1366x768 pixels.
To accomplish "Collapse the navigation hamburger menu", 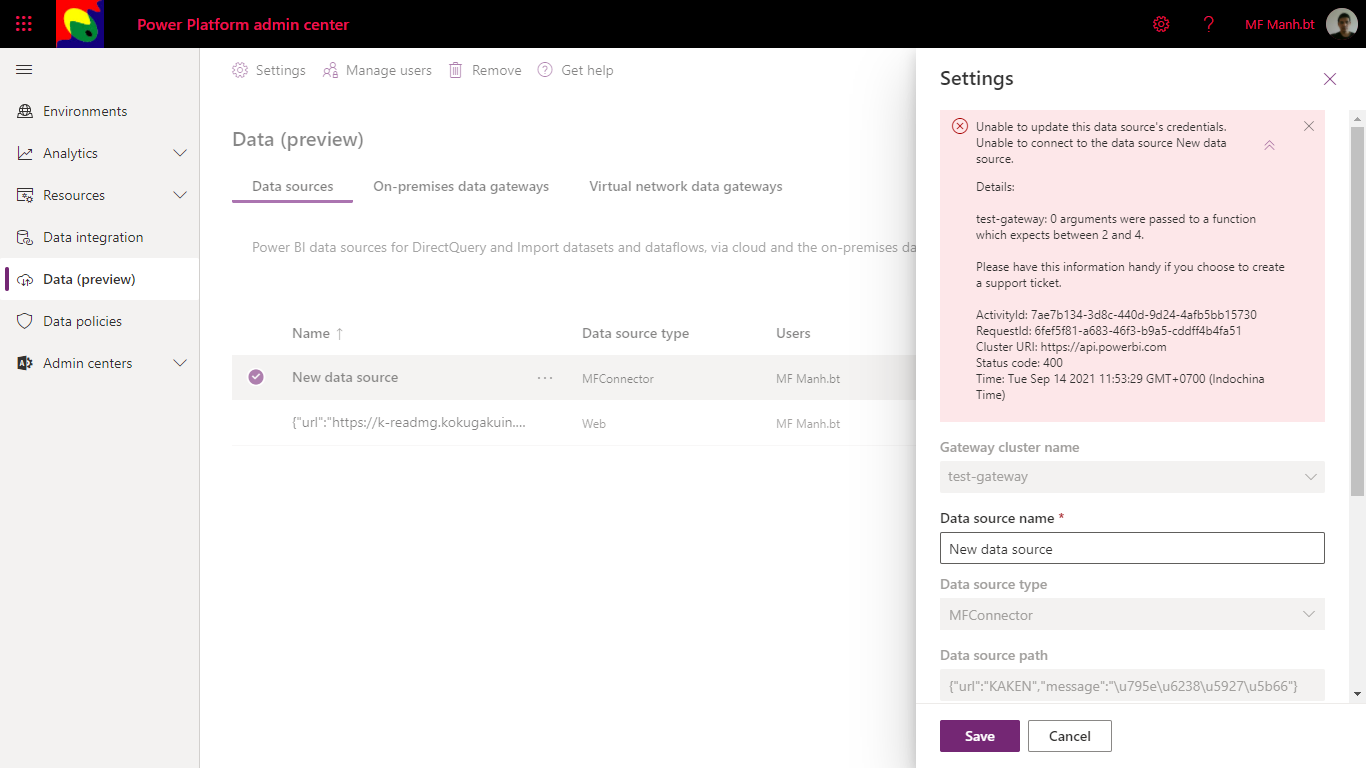I will 24,70.
